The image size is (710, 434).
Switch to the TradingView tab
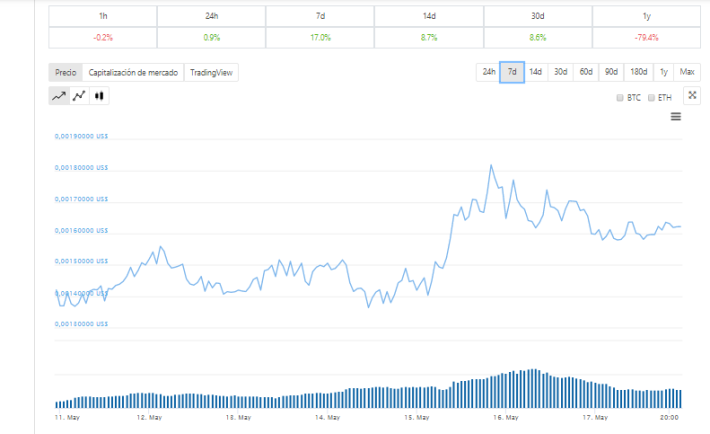(211, 72)
